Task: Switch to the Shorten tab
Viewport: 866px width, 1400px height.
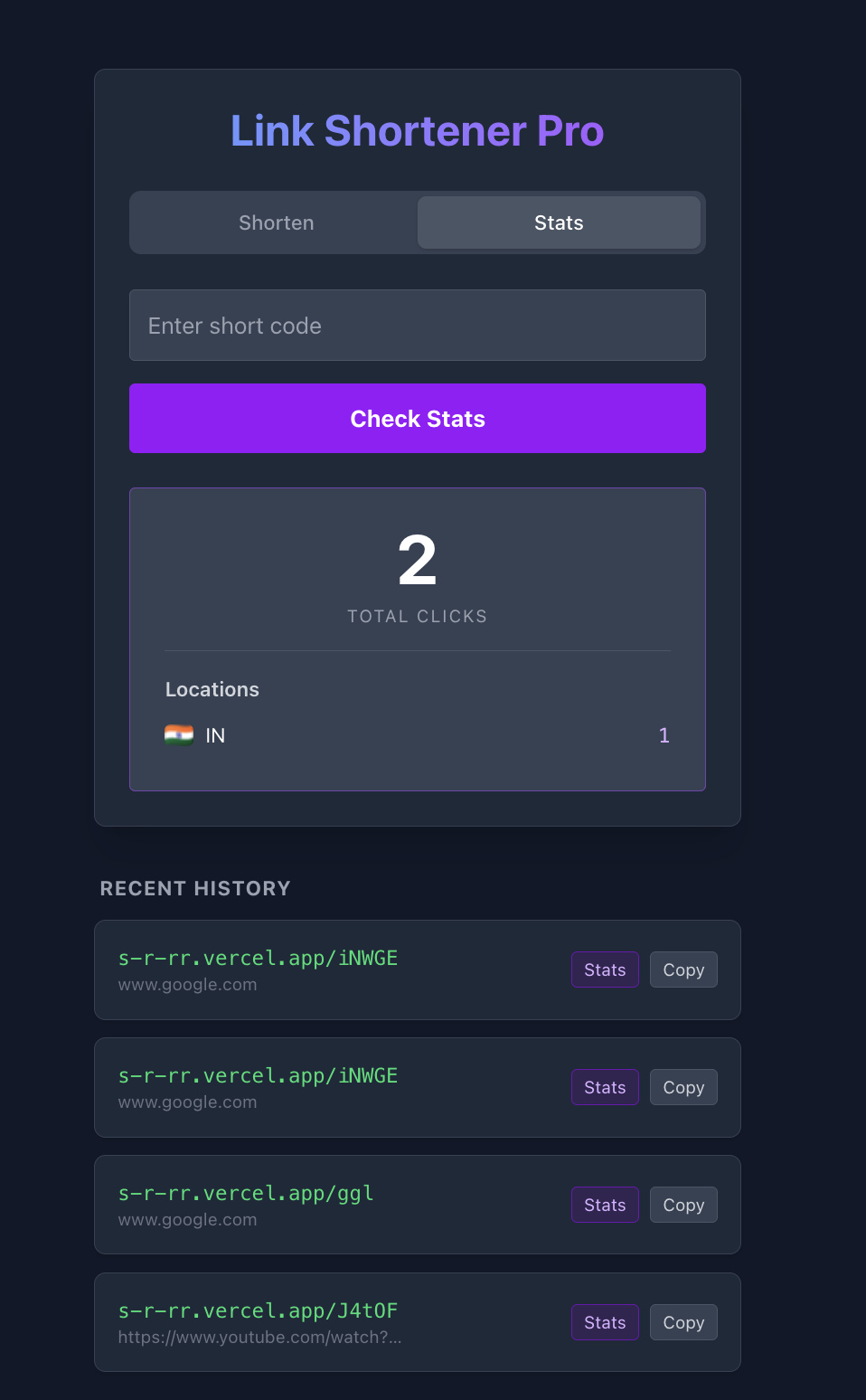Action: (276, 222)
